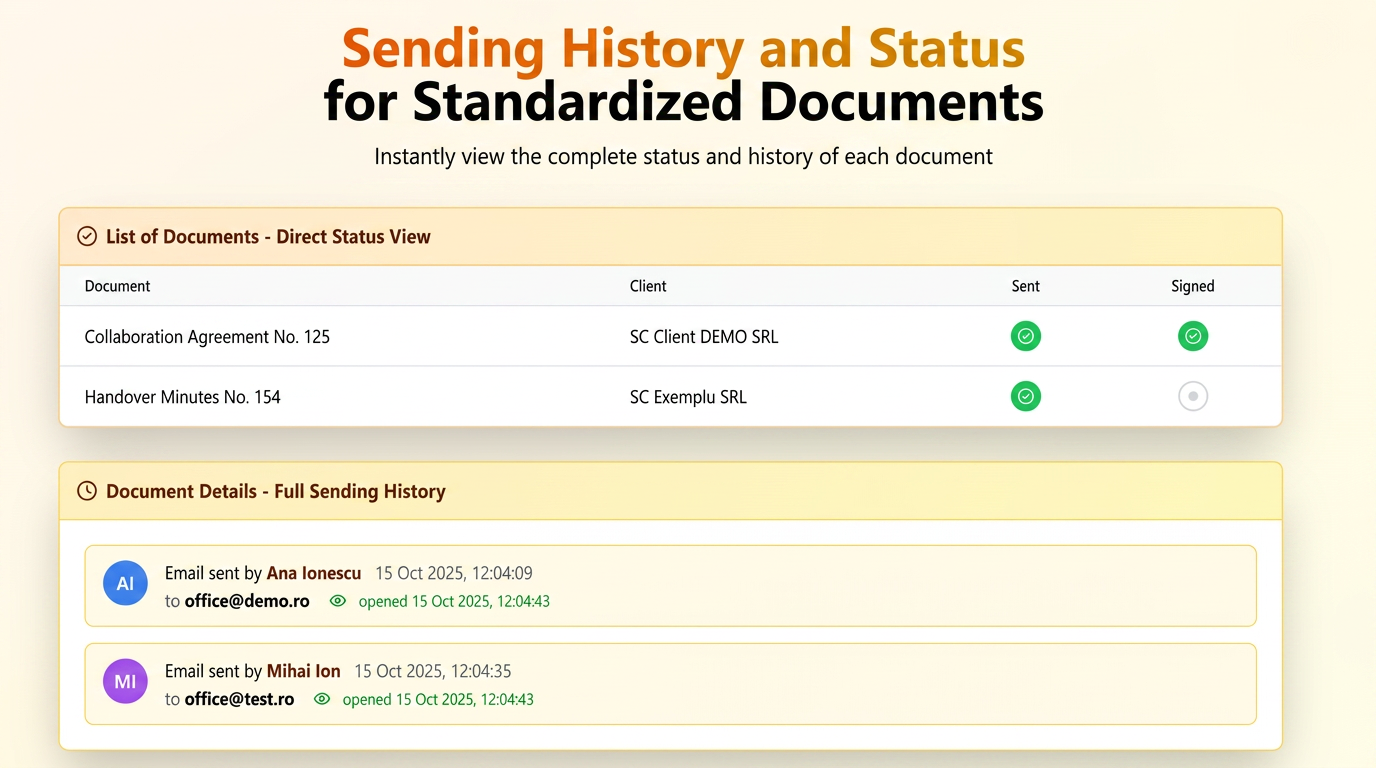Click the eye icon next to office@test.ro

pyautogui.click(x=322, y=699)
